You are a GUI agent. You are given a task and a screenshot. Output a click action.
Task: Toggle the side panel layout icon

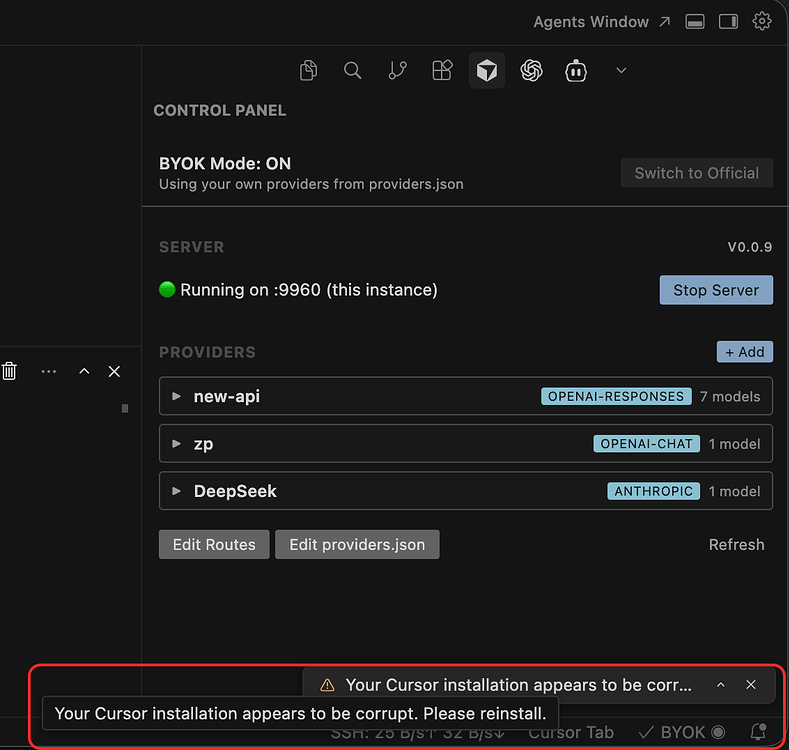pos(728,22)
